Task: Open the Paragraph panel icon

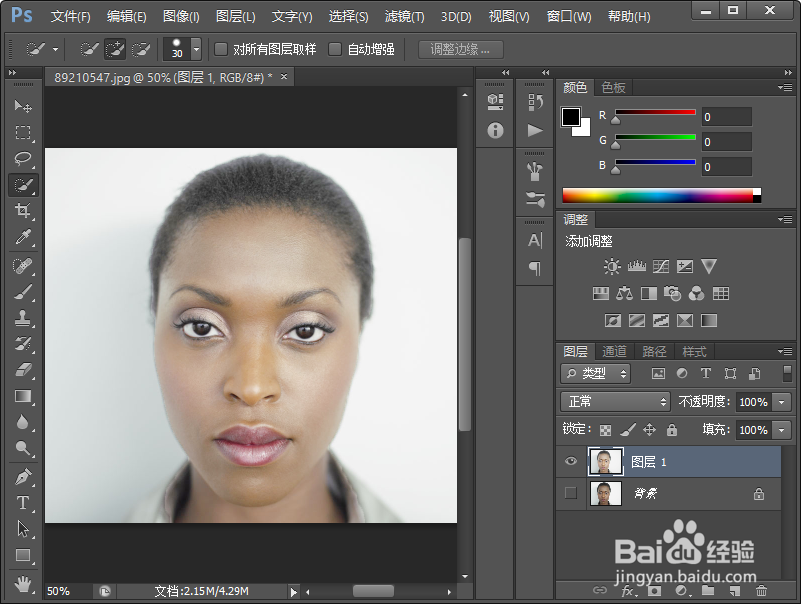Action: (535, 267)
